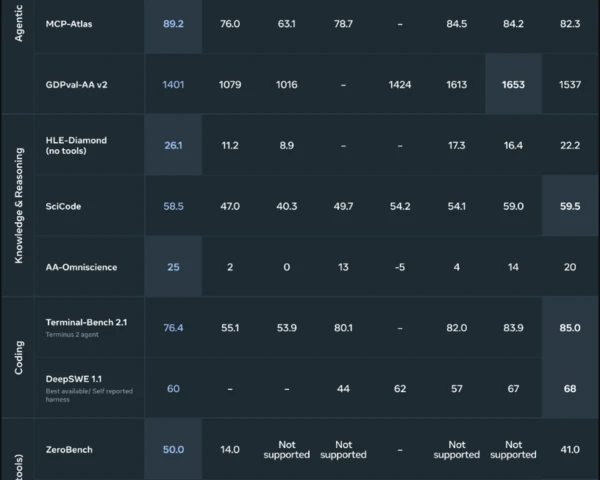Select the Terminal-Bench 2.1 label
Image resolution: width=600 pixels, height=480 pixels.
coord(86,322)
